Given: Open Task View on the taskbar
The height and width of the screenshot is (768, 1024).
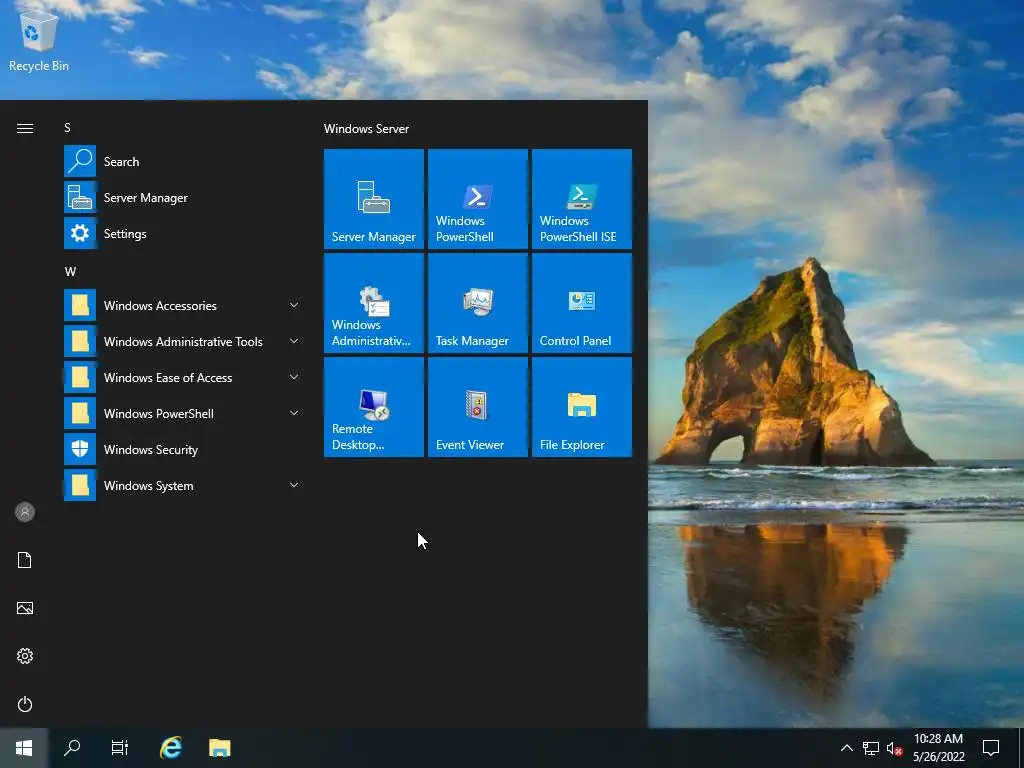Looking at the screenshot, I should tap(120, 748).
